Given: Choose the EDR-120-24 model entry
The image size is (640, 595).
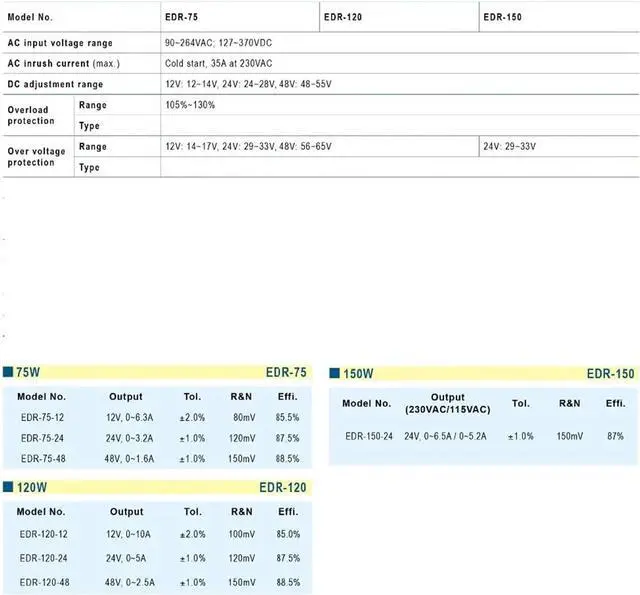Looking at the screenshot, I should coord(43,558).
